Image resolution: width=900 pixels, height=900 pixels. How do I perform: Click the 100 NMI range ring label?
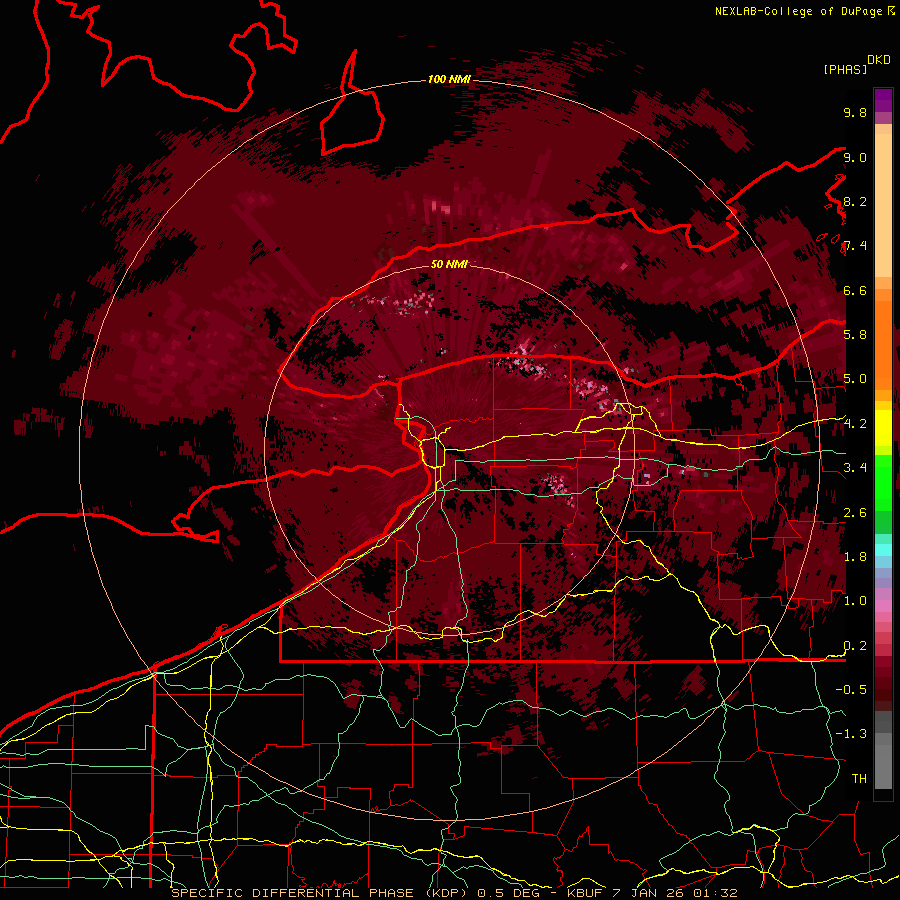[x=449, y=79]
